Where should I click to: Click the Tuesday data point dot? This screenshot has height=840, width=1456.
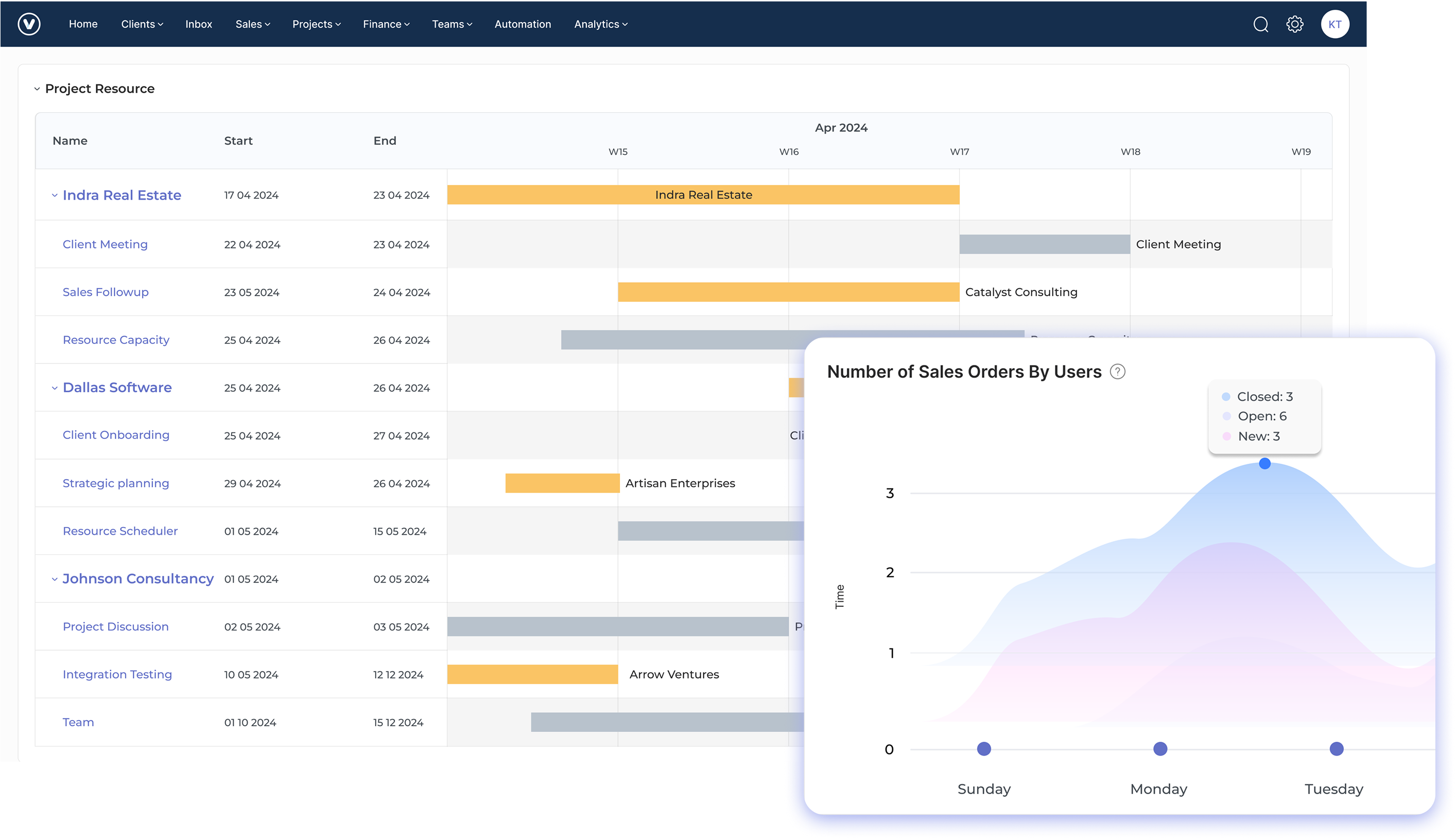(x=1336, y=749)
